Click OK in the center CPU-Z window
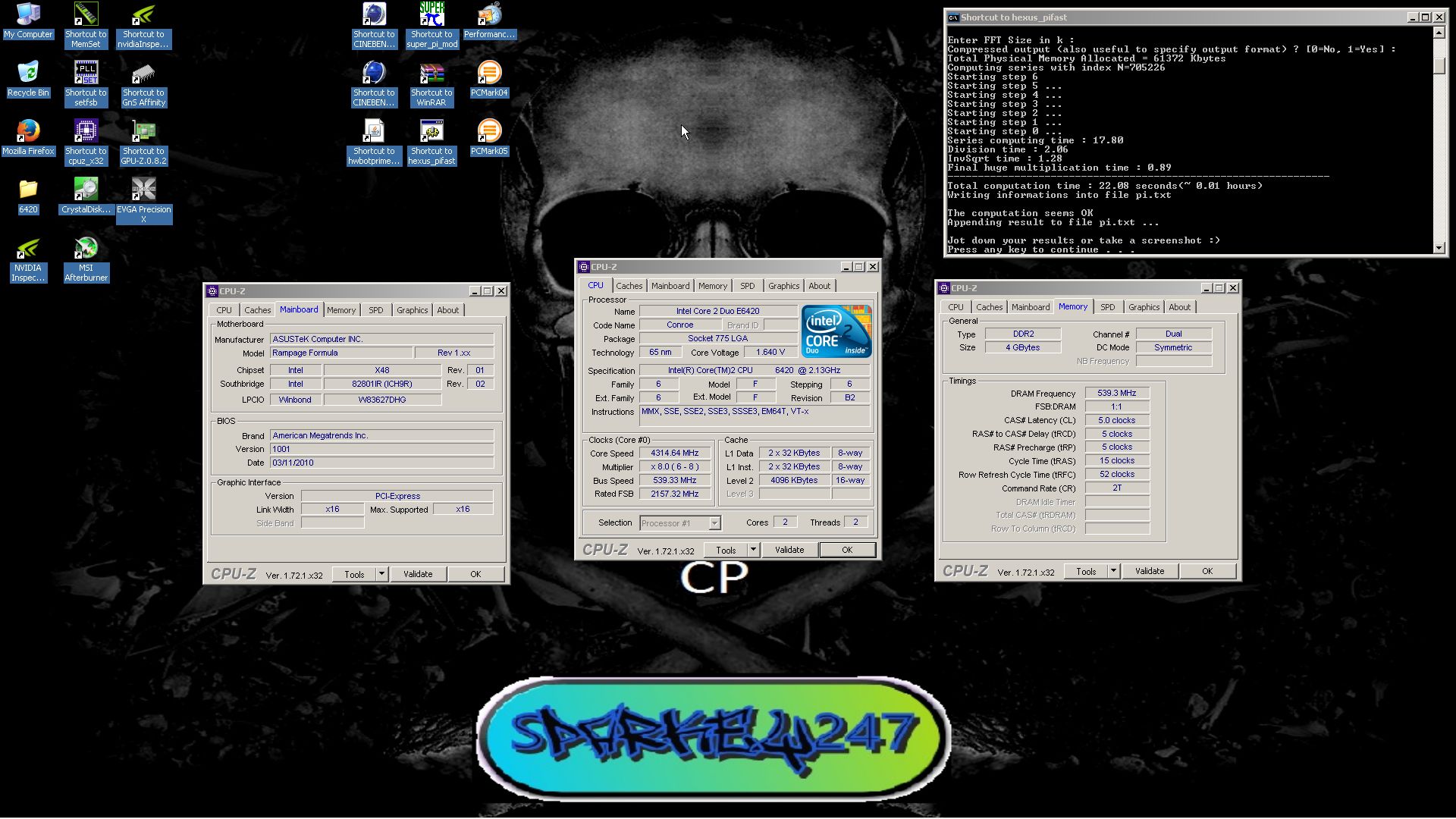The height and width of the screenshot is (819, 1456). pyautogui.click(x=847, y=550)
